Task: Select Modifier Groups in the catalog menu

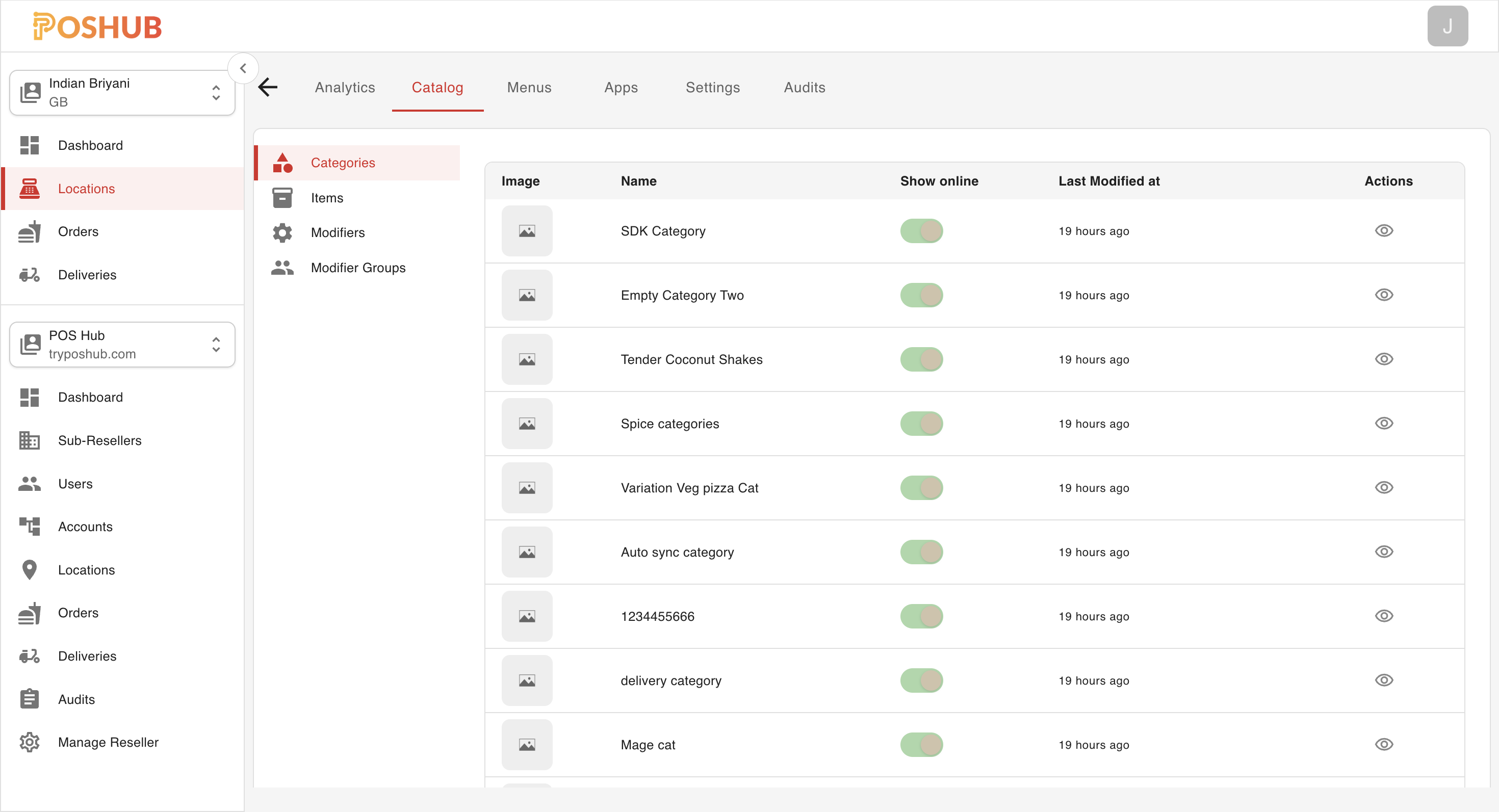Action: pyautogui.click(x=357, y=268)
